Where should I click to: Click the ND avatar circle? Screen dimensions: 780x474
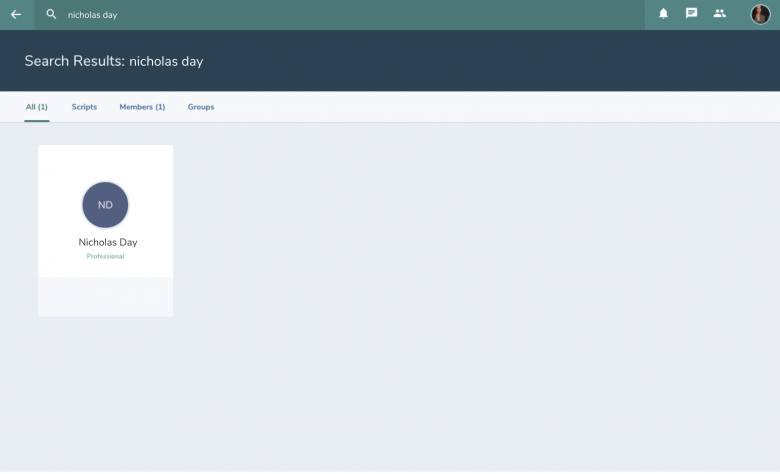point(105,205)
